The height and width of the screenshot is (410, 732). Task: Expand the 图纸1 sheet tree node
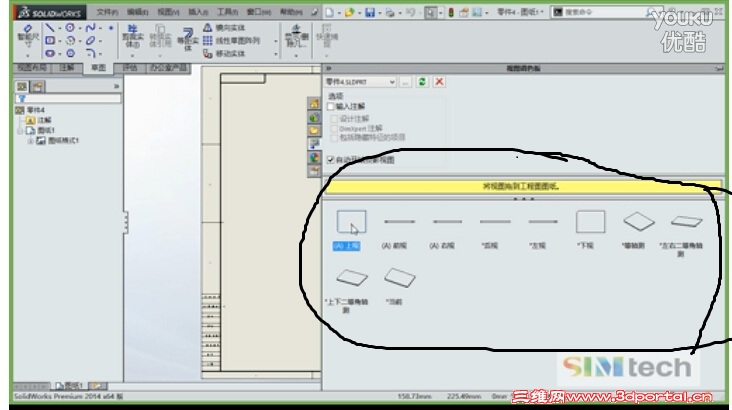pos(20,131)
